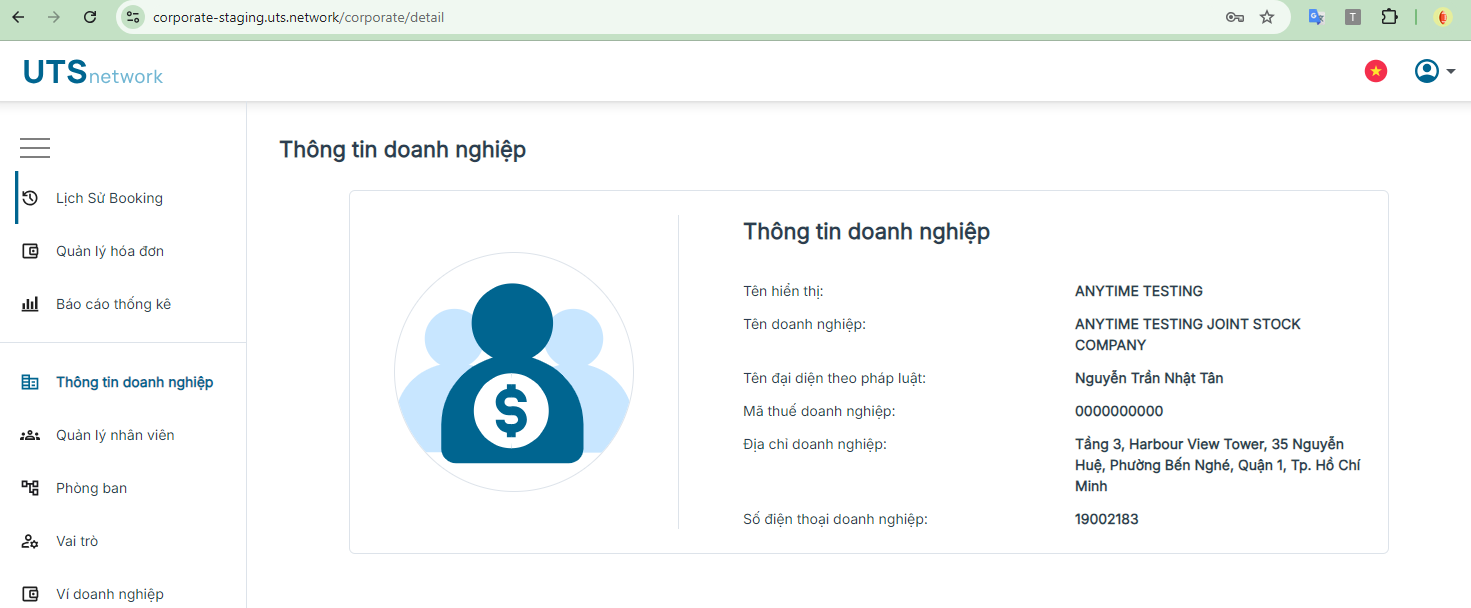This screenshot has height=608, width=1471.
Task: Click the Lịch Sử Booking history icon
Action: coord(30,198)
